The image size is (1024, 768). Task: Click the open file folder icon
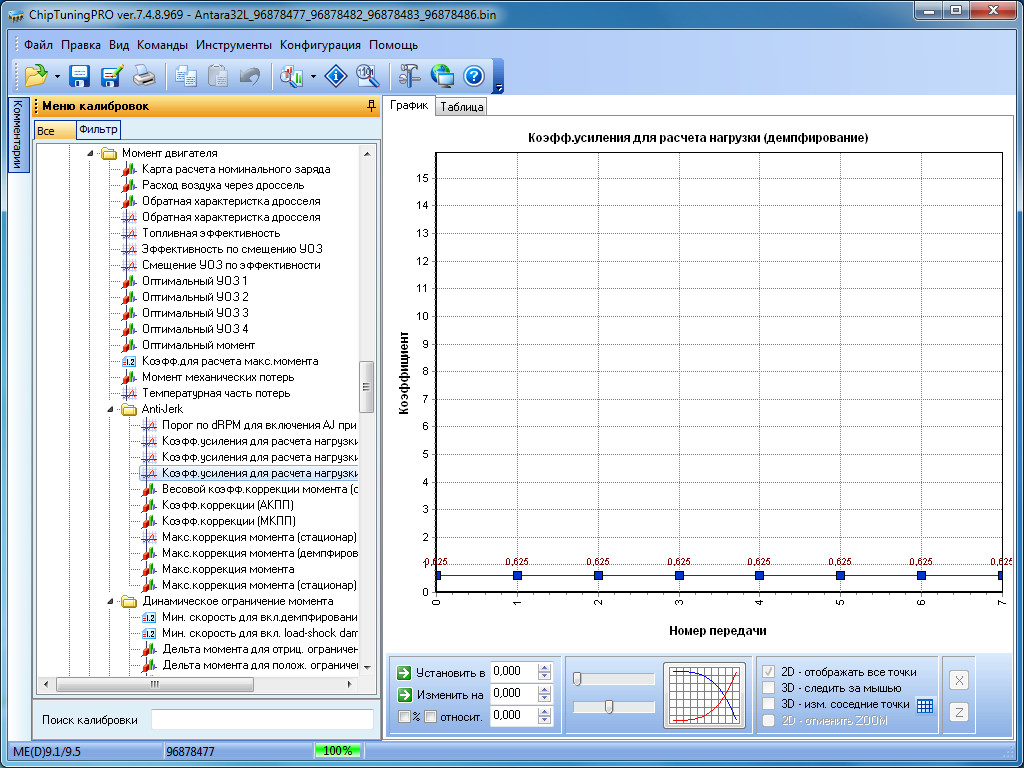coord(36,75)
